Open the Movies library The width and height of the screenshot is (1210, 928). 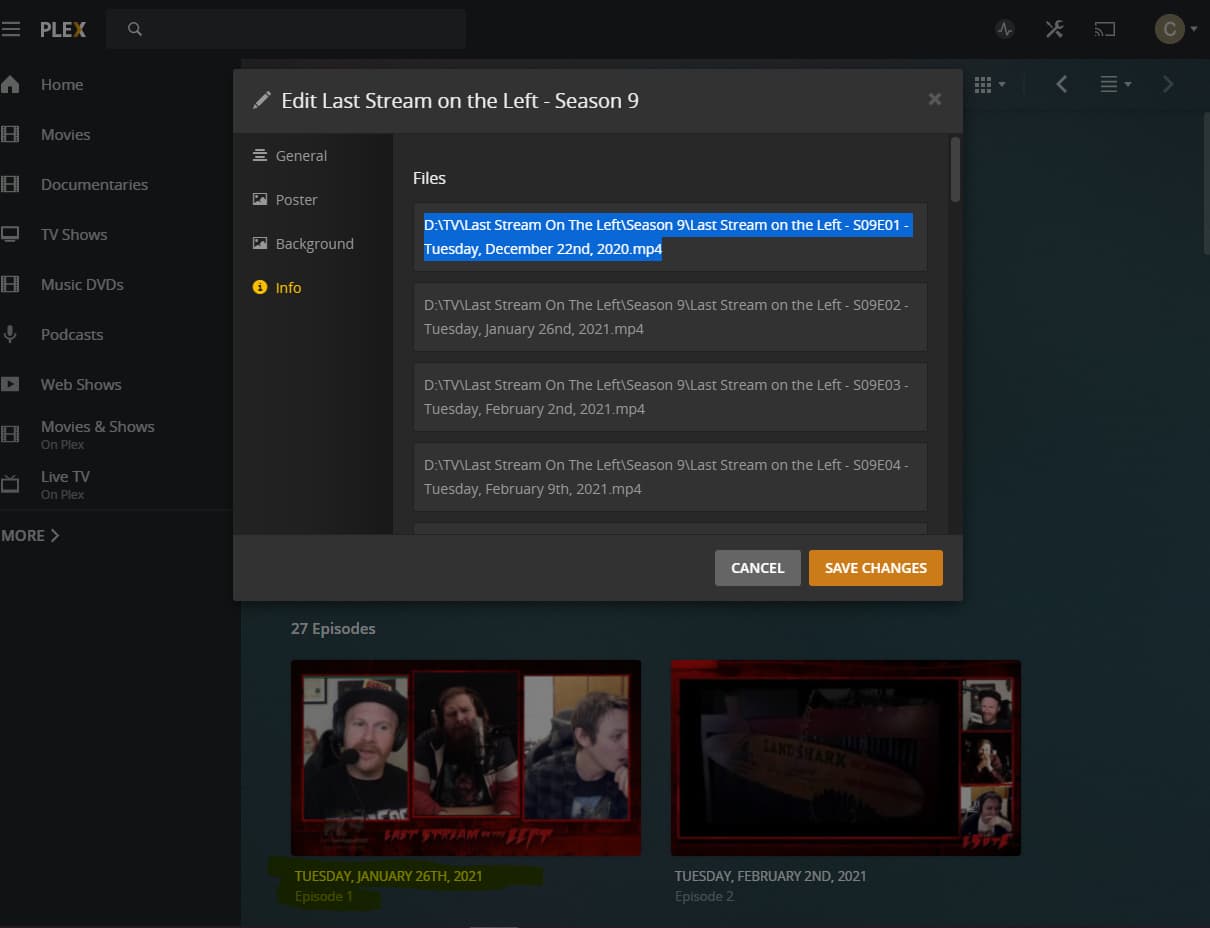[x=66, y=134]
